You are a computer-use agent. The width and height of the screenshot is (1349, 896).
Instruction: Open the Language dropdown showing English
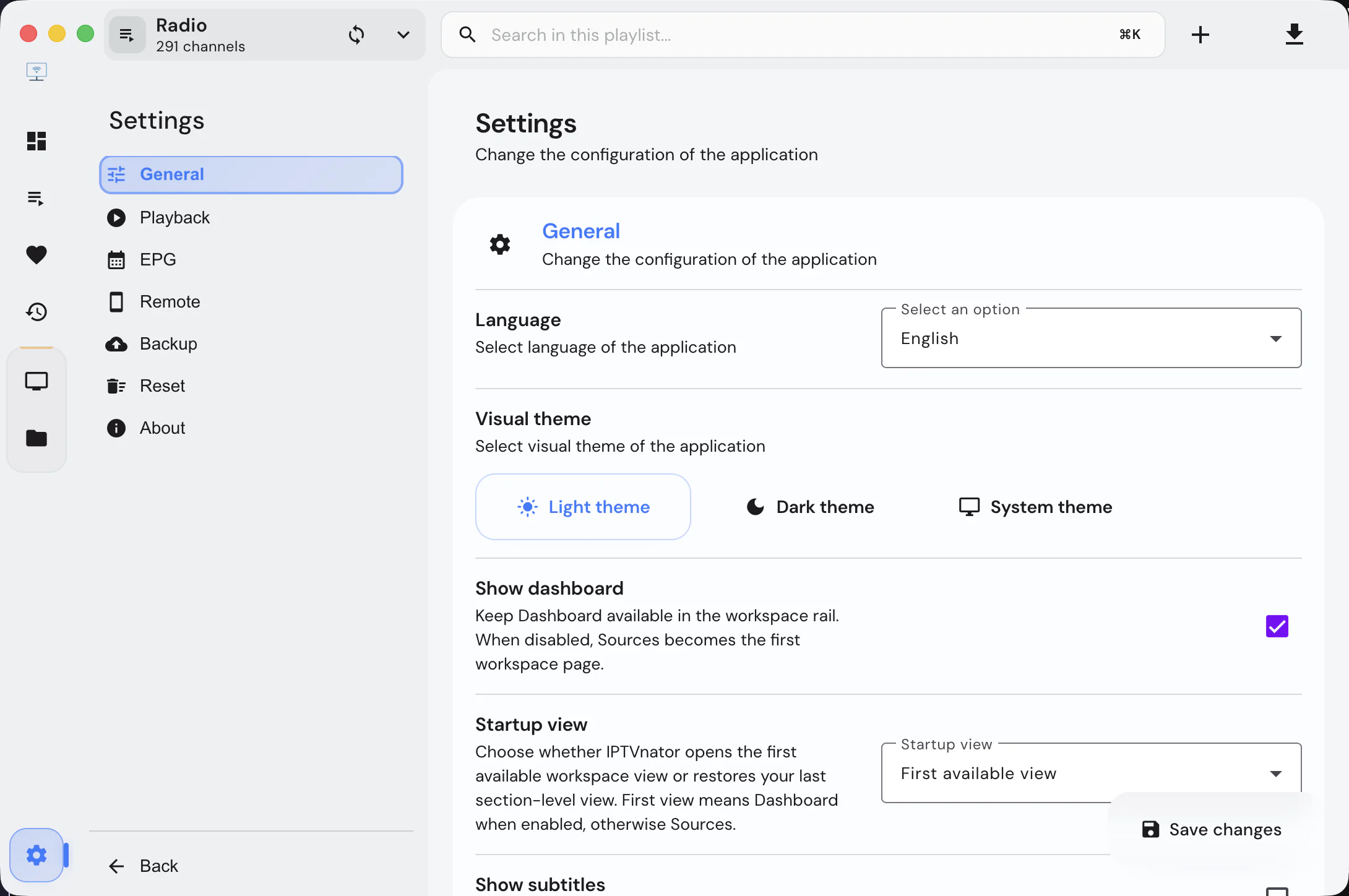click(1091, 338)
